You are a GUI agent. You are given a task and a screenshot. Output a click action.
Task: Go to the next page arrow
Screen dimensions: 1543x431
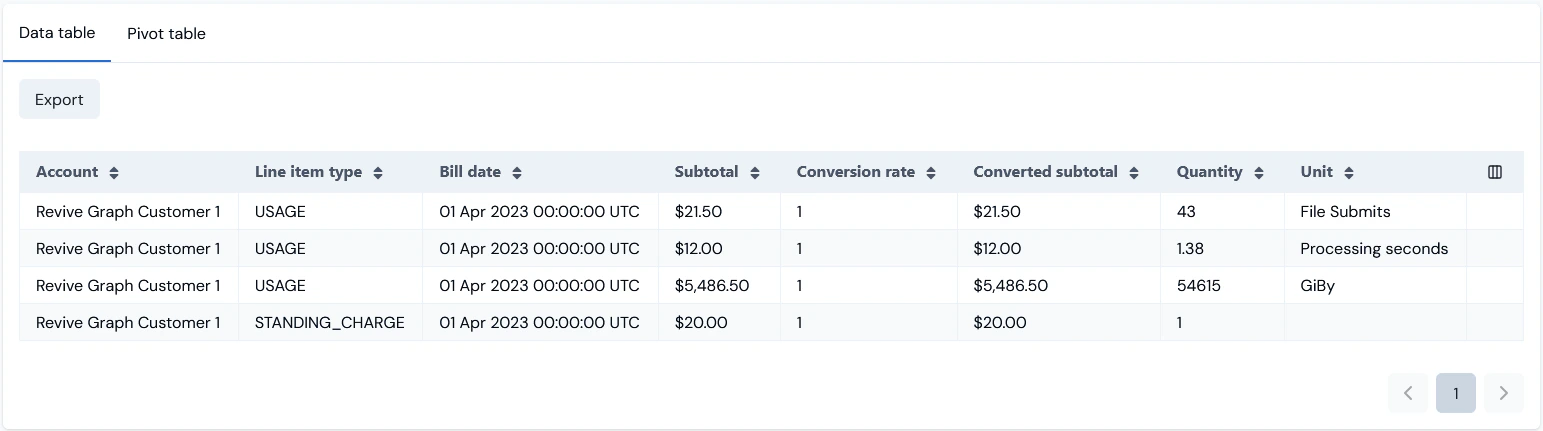click(x=1503, y=393)
